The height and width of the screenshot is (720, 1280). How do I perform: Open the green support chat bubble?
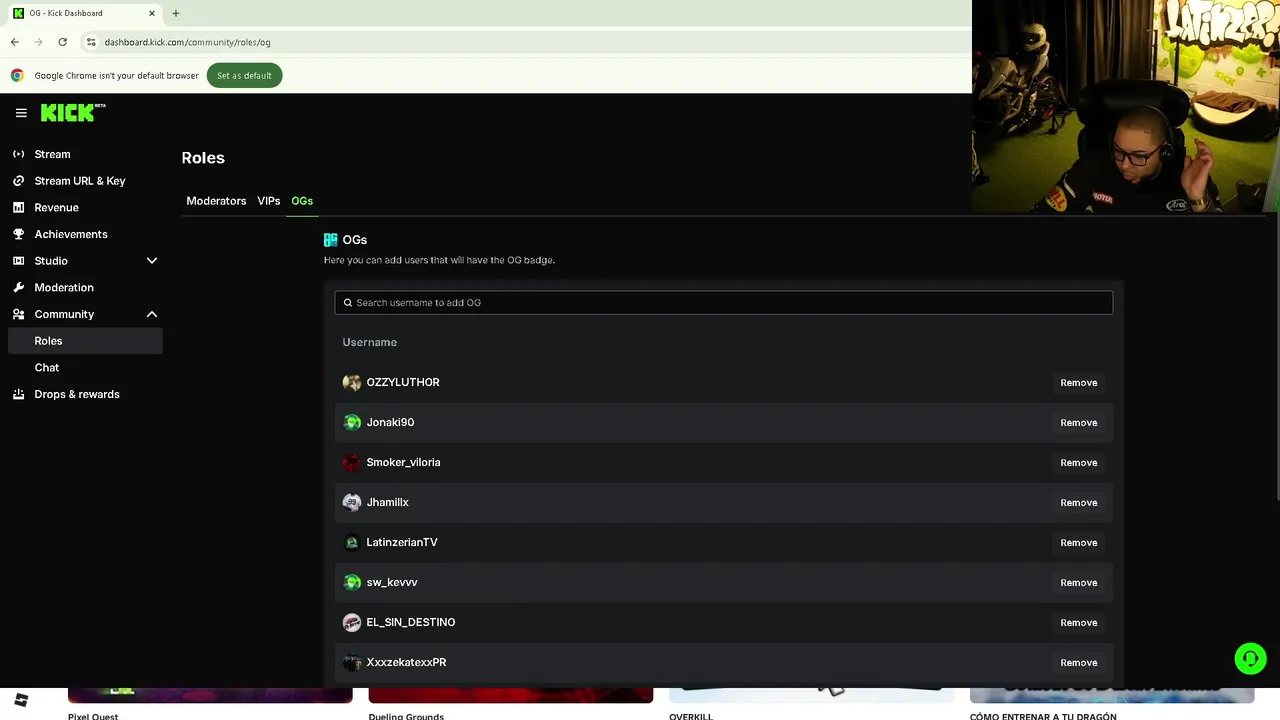coord(1250,658)
